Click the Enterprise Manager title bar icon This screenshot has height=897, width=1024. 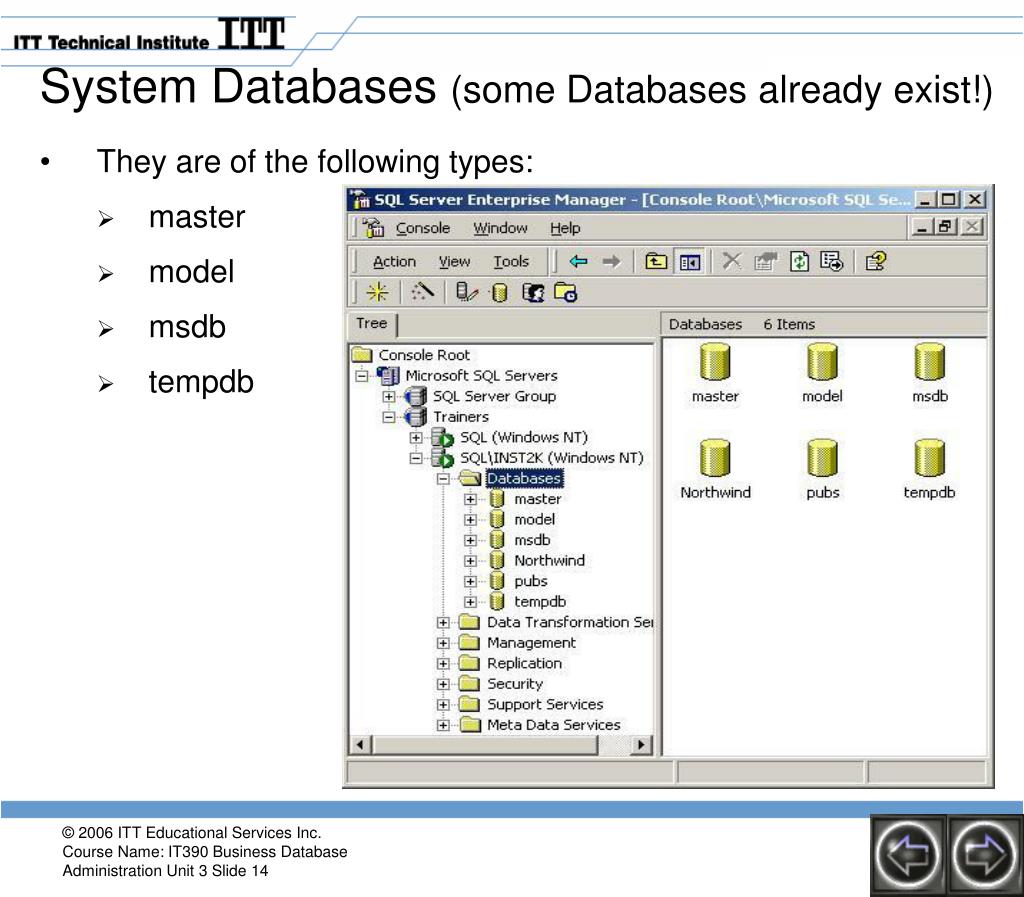click(x=359, y=198)
